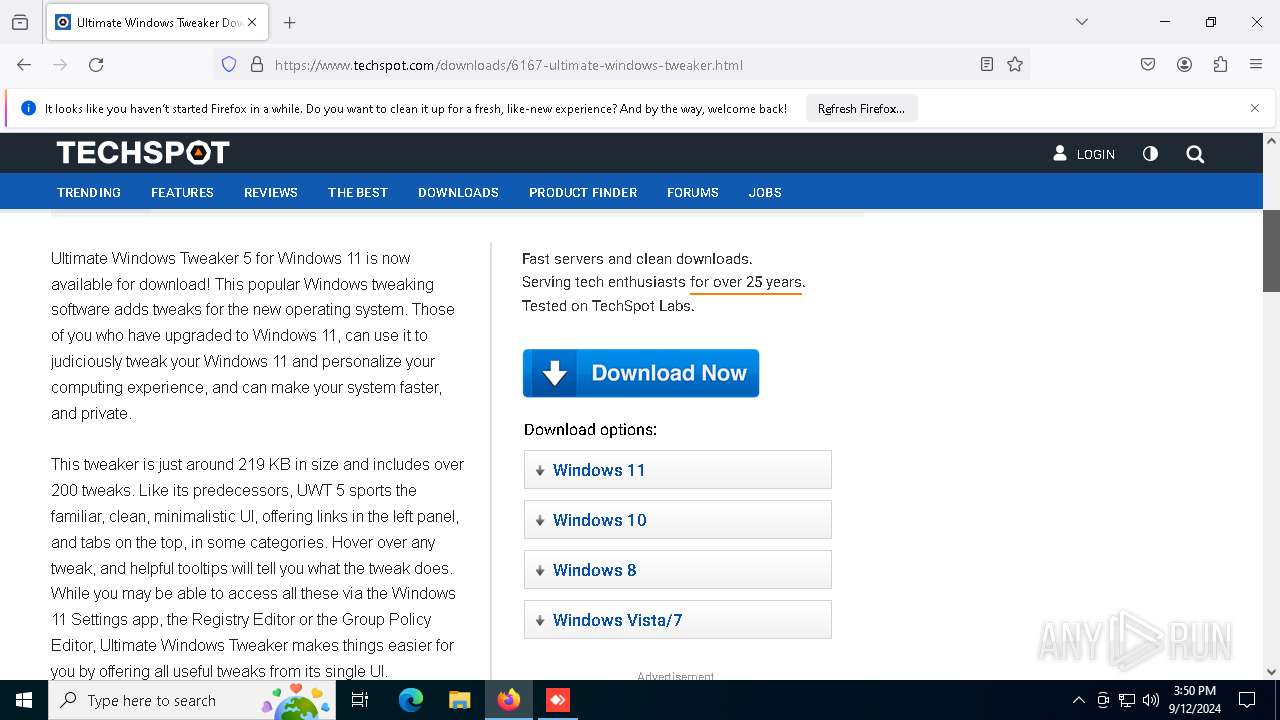Open the Firefox application menu hamburger

(x=1256, y=65)
